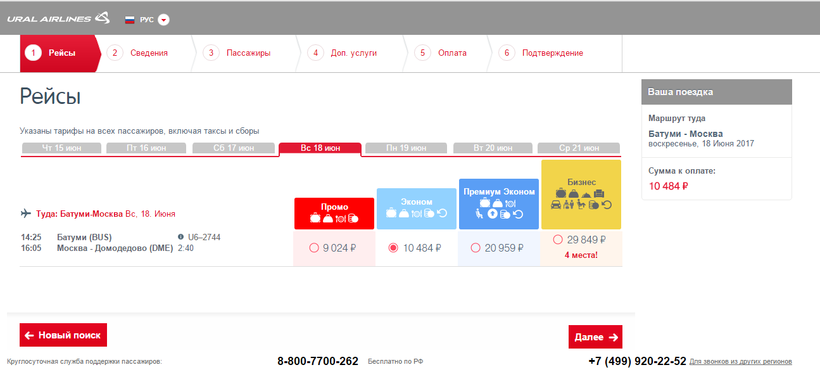Switch to the Пн 19 июн date tab
820x372 pixels.
click(x=405, y=148)
